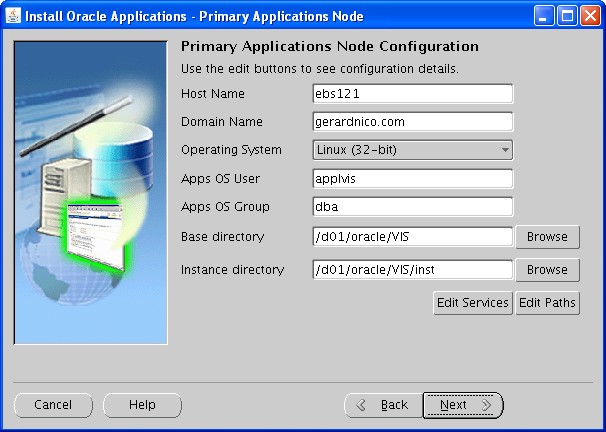Viewport: 606px width, 432px height.
Task: Browse for the Instance directory
Action: (x=547, y=269)
